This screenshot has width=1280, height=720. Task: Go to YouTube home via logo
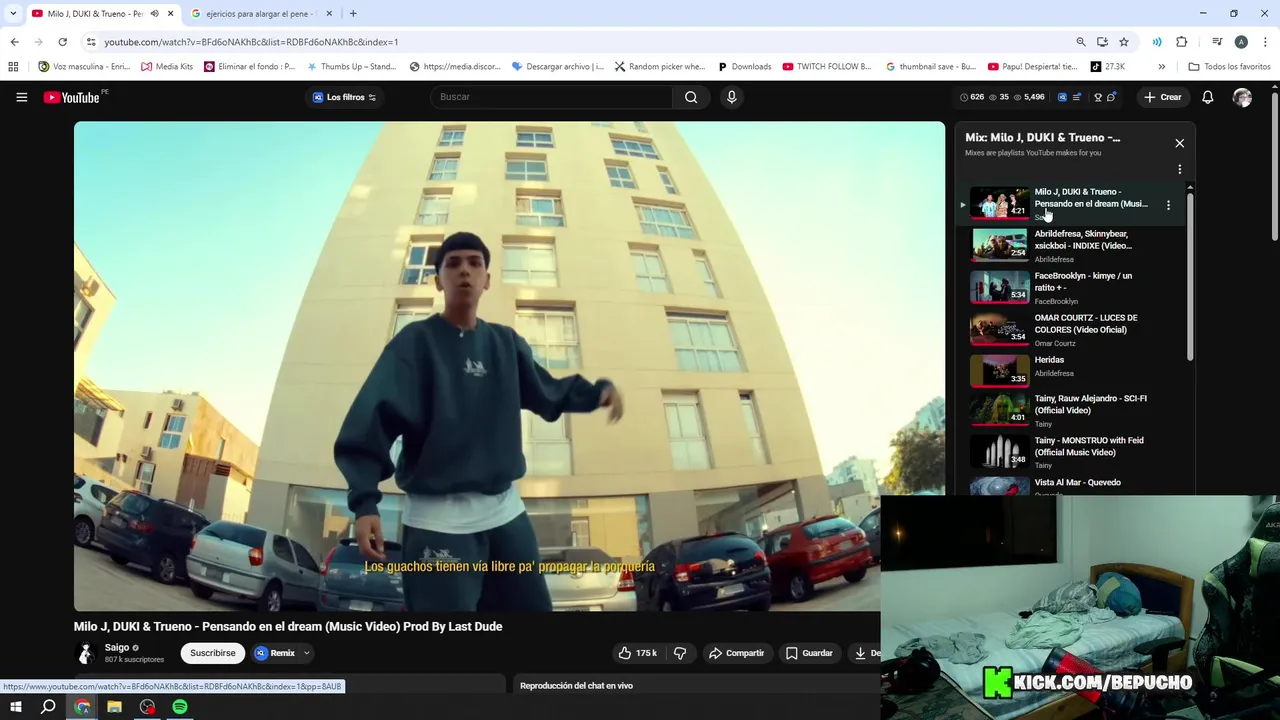[72, 97]
